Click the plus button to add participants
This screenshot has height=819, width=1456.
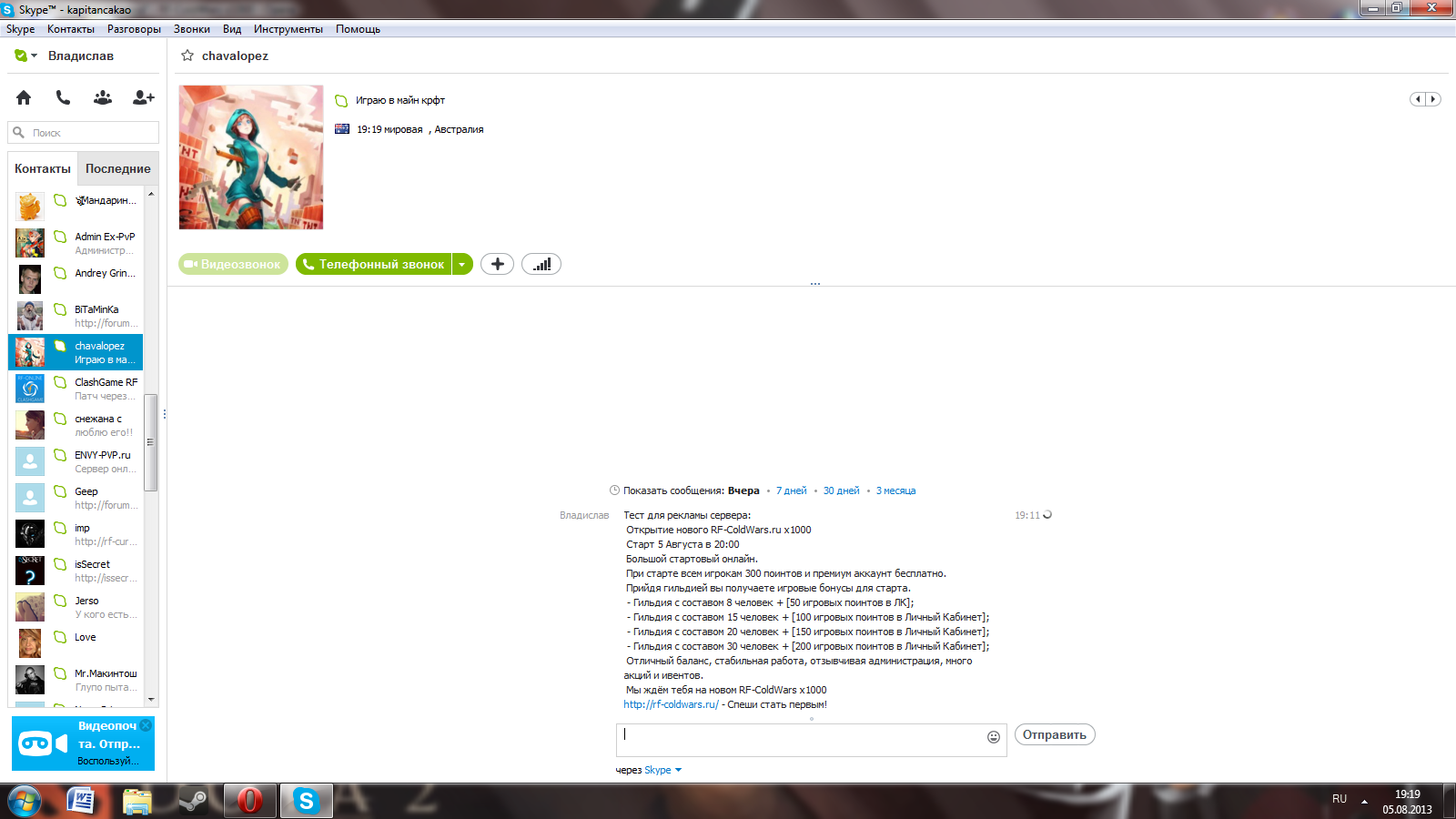497,264
